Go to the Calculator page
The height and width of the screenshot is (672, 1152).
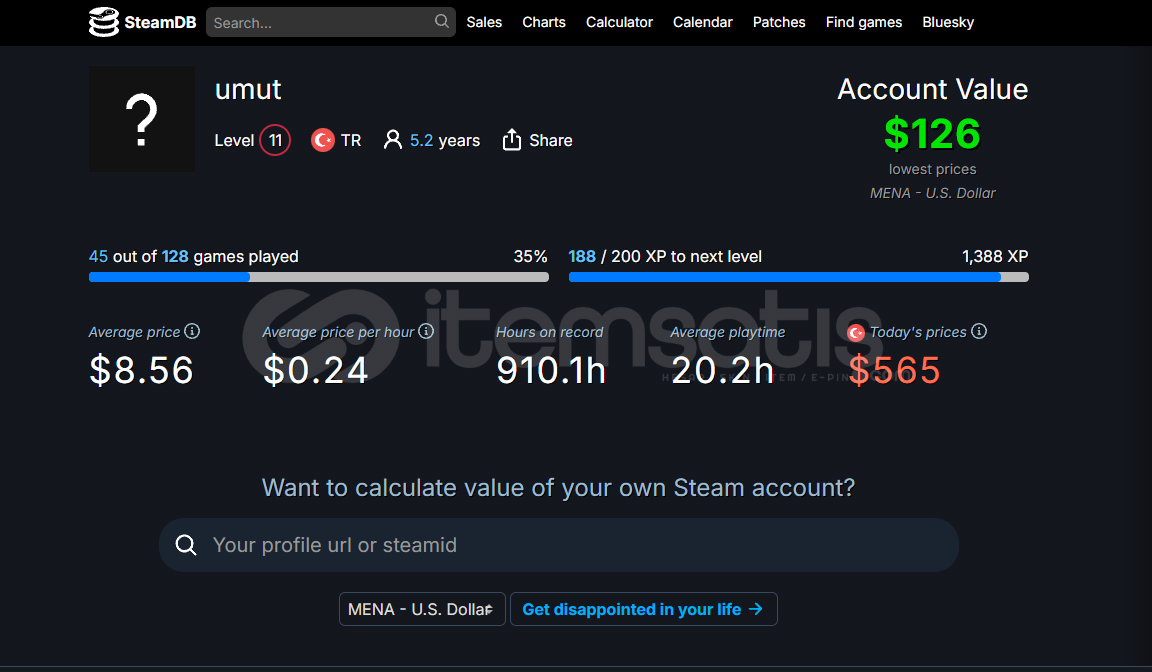[x=619, y=22]
